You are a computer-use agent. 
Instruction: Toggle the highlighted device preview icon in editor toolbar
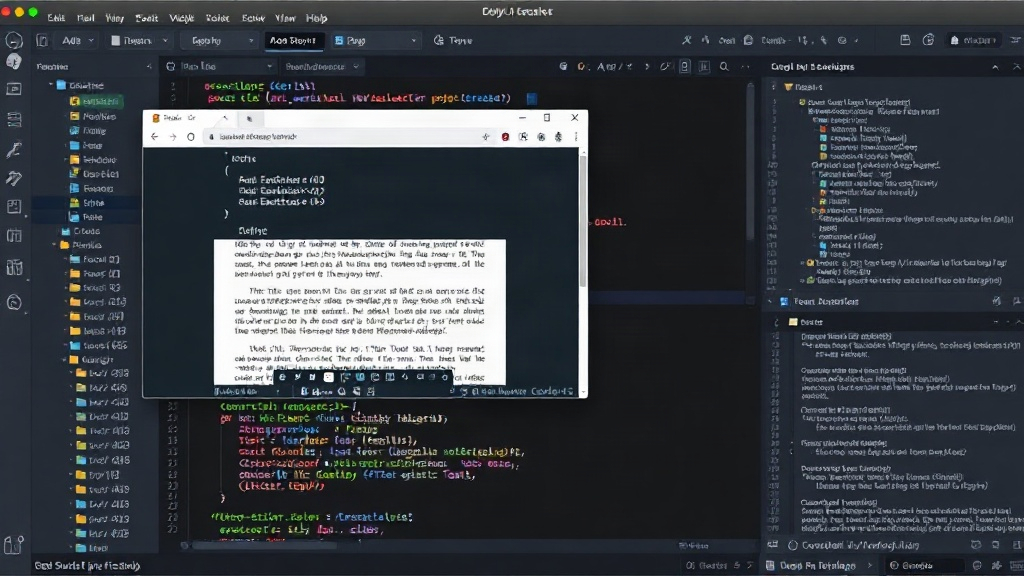(684, 67)
